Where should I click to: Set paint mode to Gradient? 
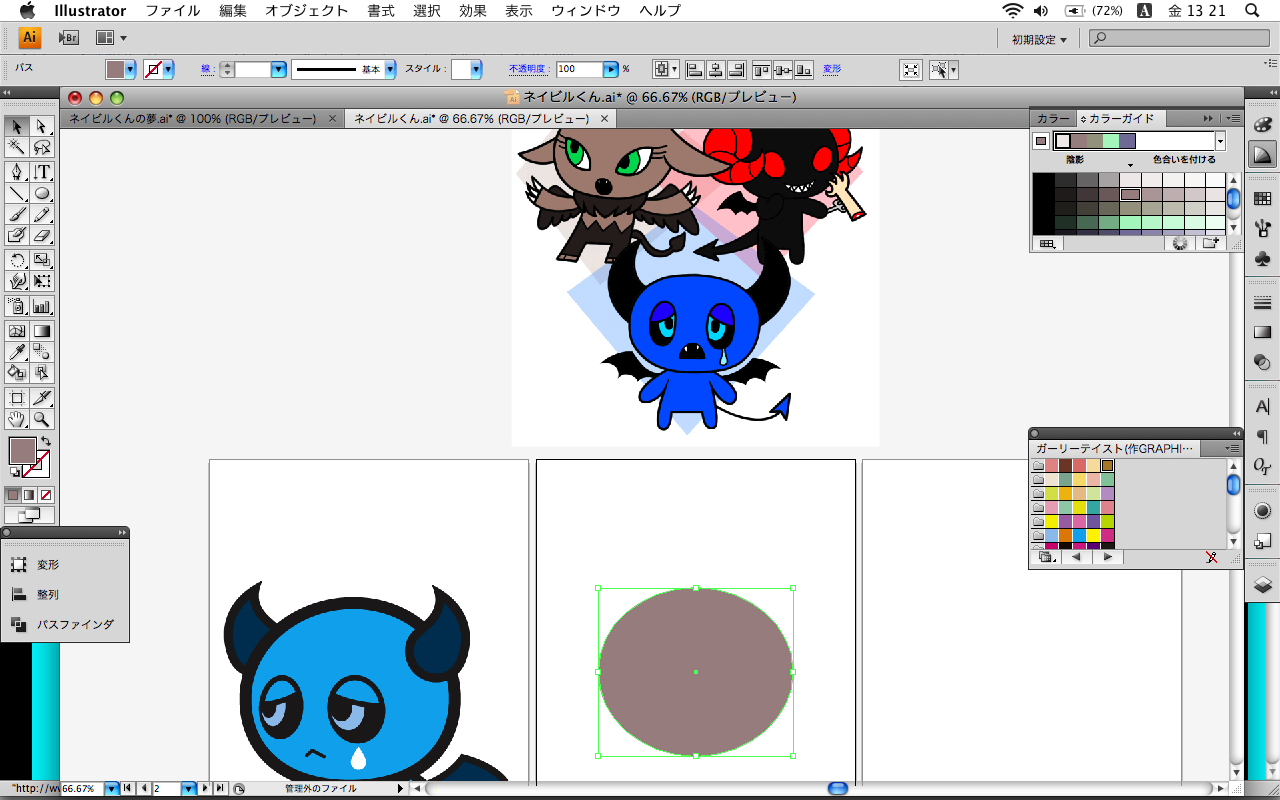(x=29, y=494)
